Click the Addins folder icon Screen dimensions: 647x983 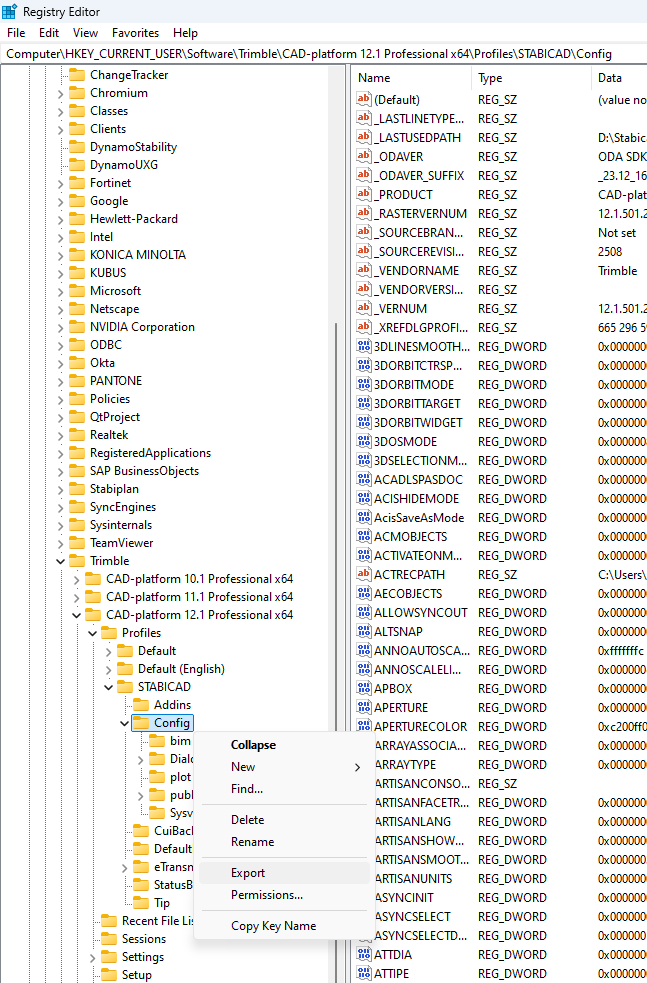[141, 705]
